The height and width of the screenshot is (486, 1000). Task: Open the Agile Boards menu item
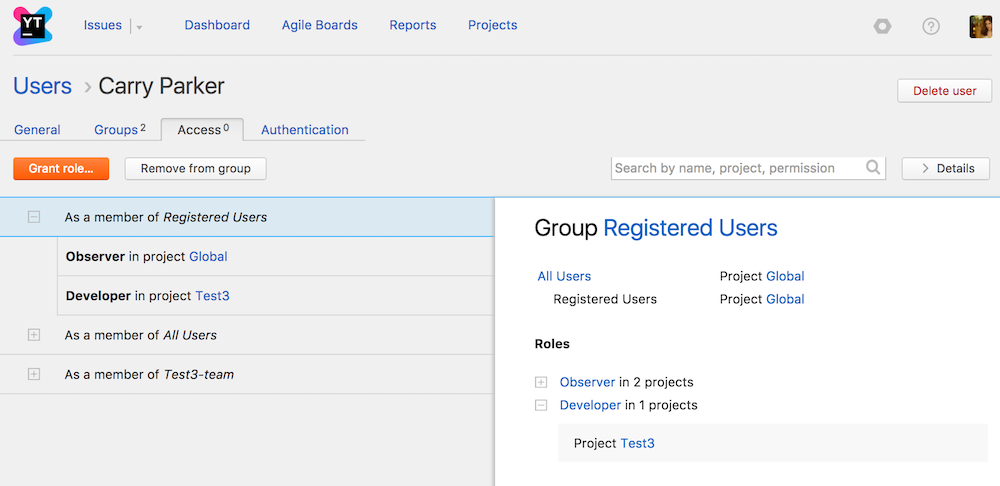319,25
